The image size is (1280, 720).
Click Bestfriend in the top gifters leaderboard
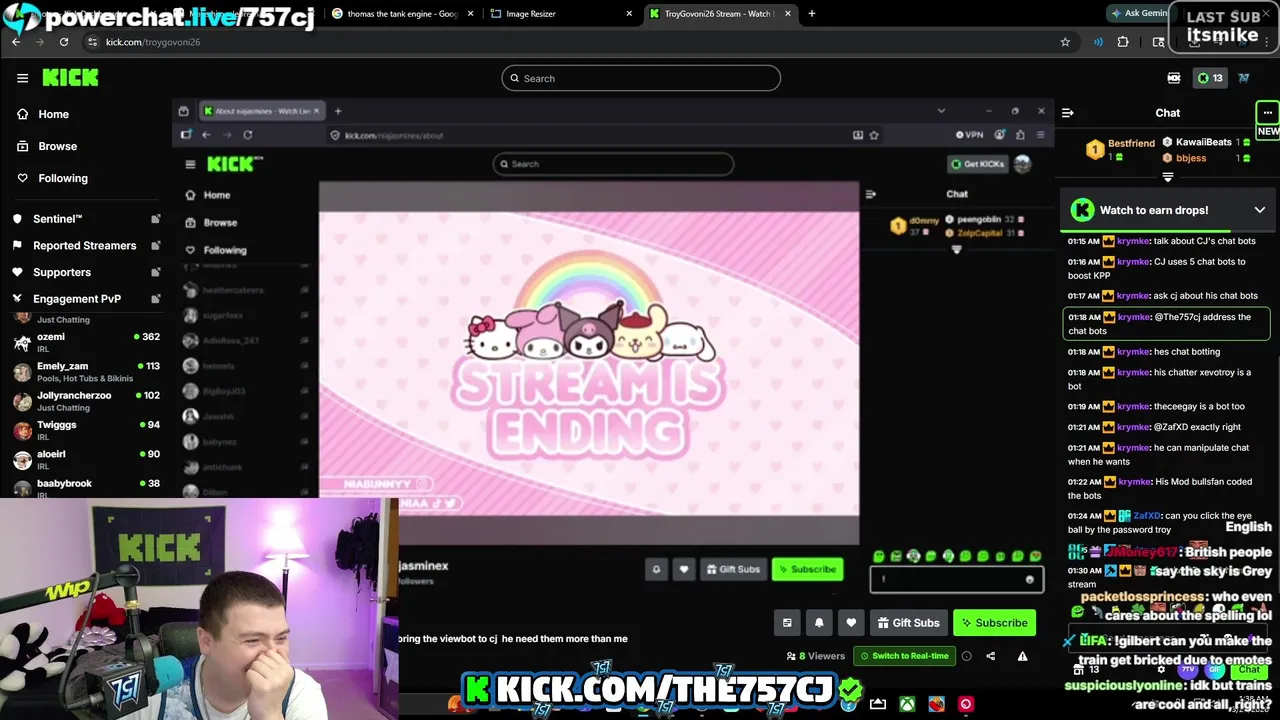(x=1131, y=144)
